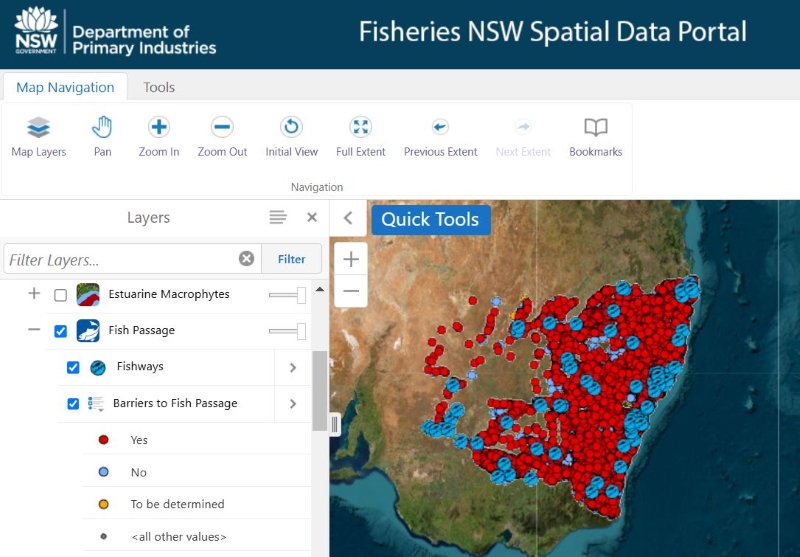800x557 pixels.
Task: Click the layers list scrollbar thumb
Action: click(320, 391)
